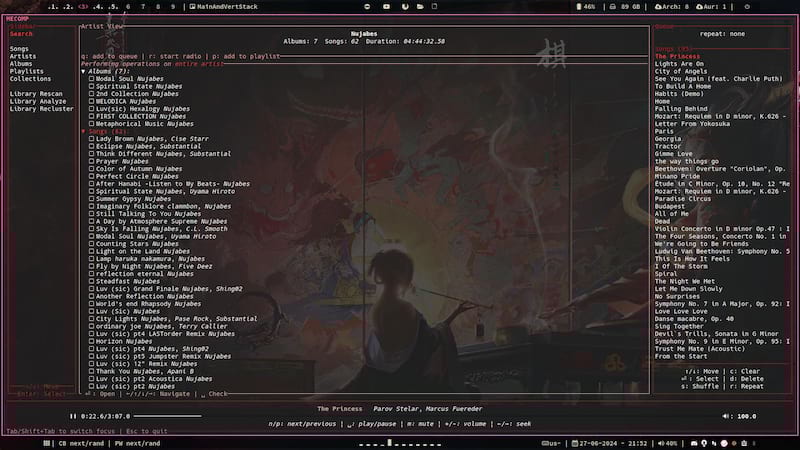Run Library Rescan from sidebar
800x450 pixels.
pos(35,94)
